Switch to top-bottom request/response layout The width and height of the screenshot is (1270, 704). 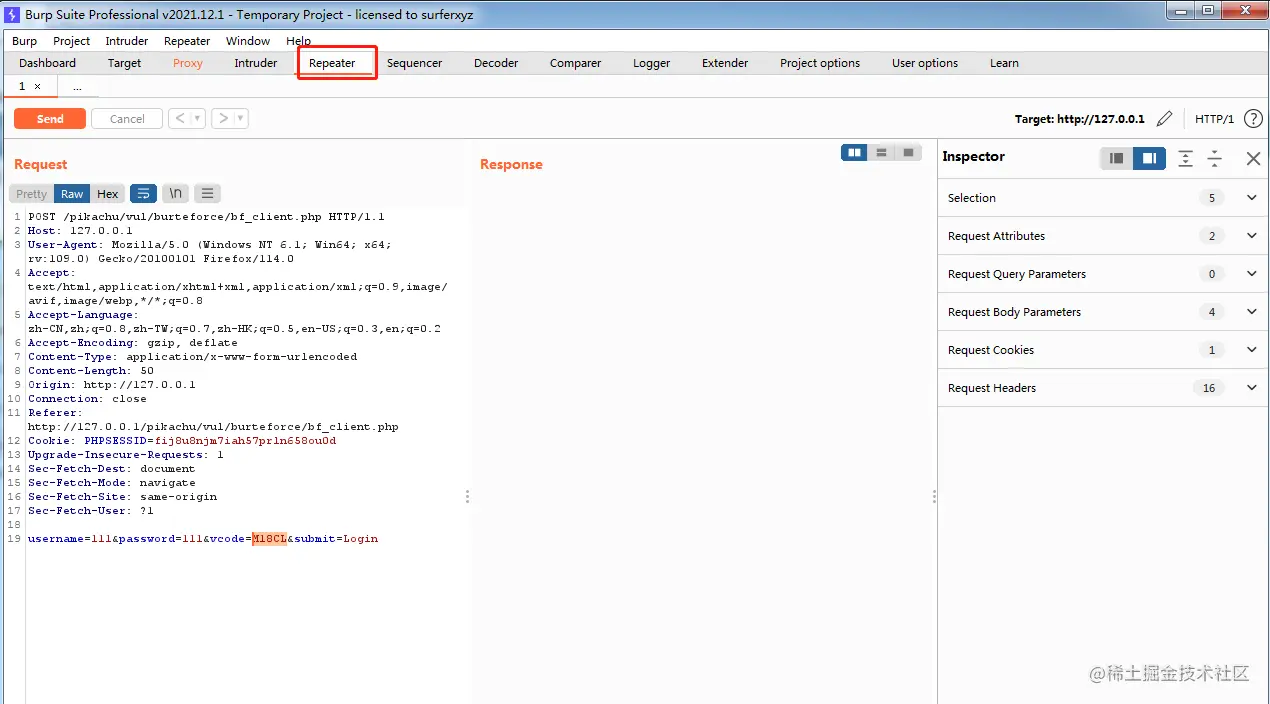(881, 153)
